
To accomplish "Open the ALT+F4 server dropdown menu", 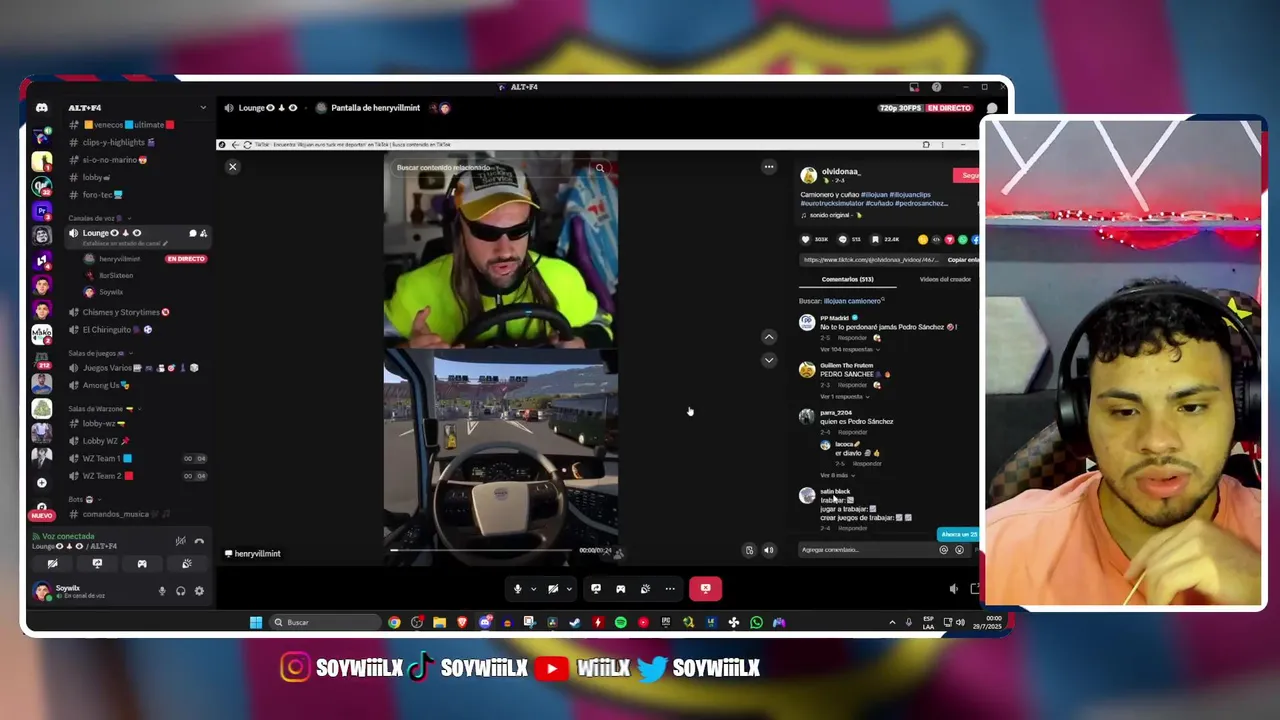I will click(203, 108).
